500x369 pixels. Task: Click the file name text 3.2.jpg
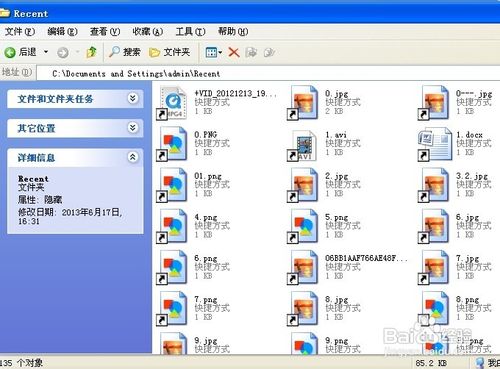[x=472, y=176]
